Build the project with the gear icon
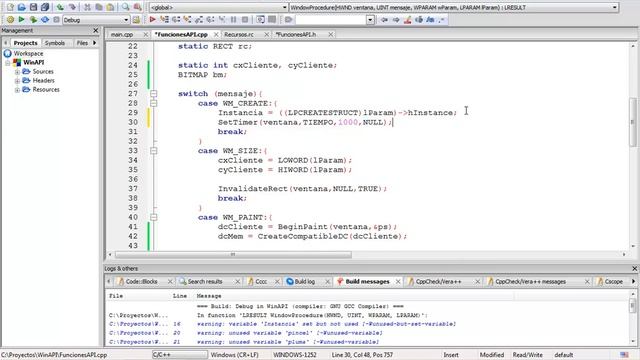This screenshot has width=640, height=360. point(10,20)
